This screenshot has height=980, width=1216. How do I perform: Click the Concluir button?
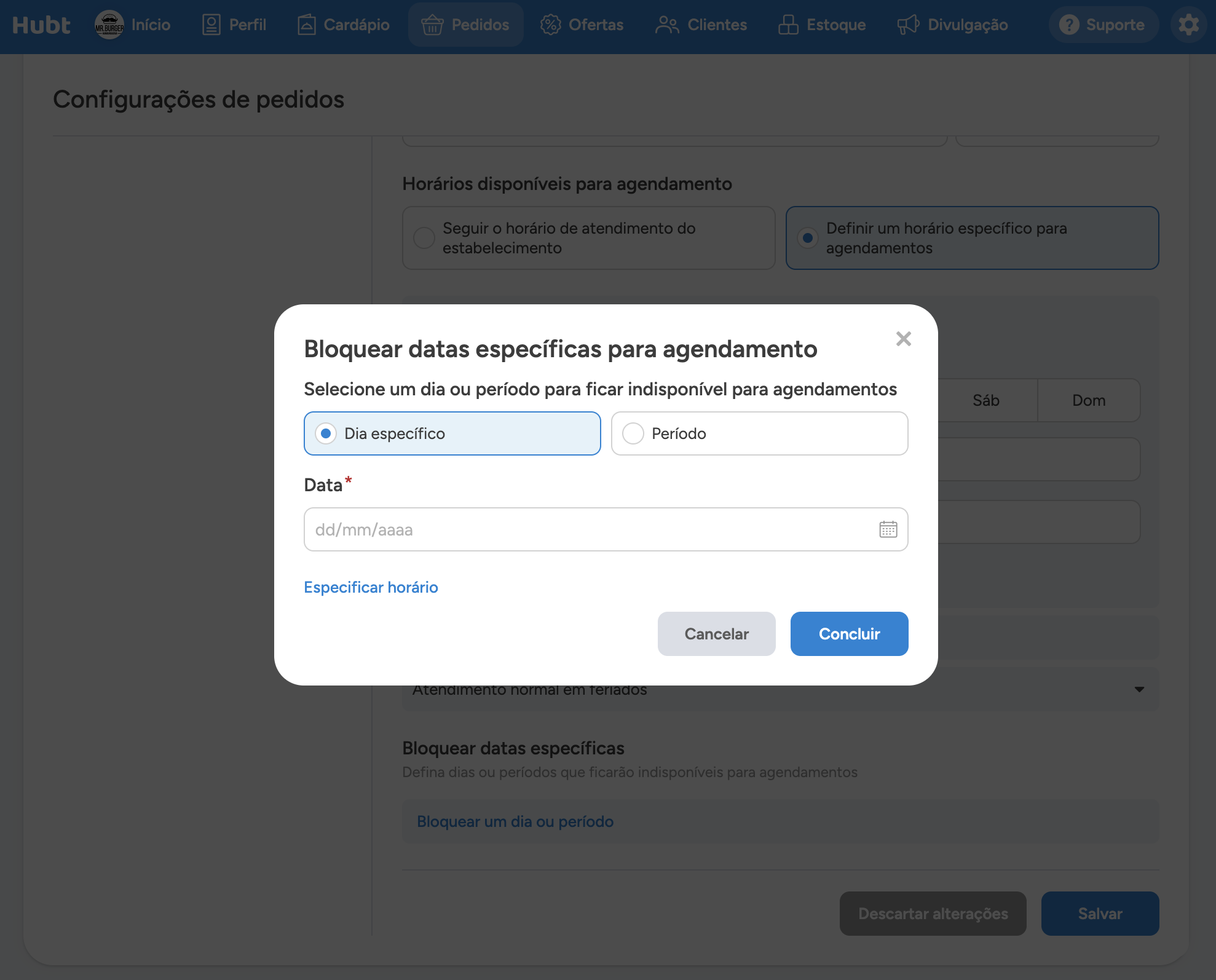(850, 634)
